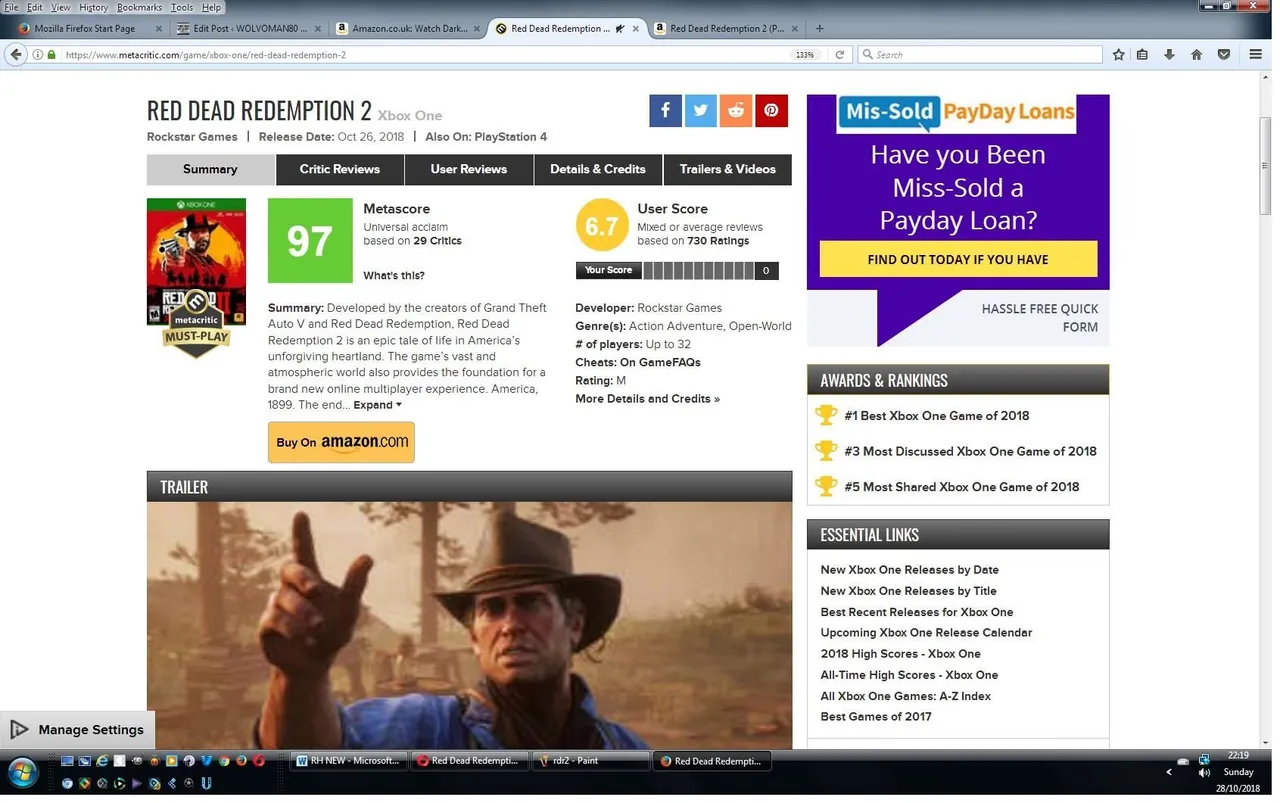
Task: Share the page on Facebook
Action: coord(665,110)
